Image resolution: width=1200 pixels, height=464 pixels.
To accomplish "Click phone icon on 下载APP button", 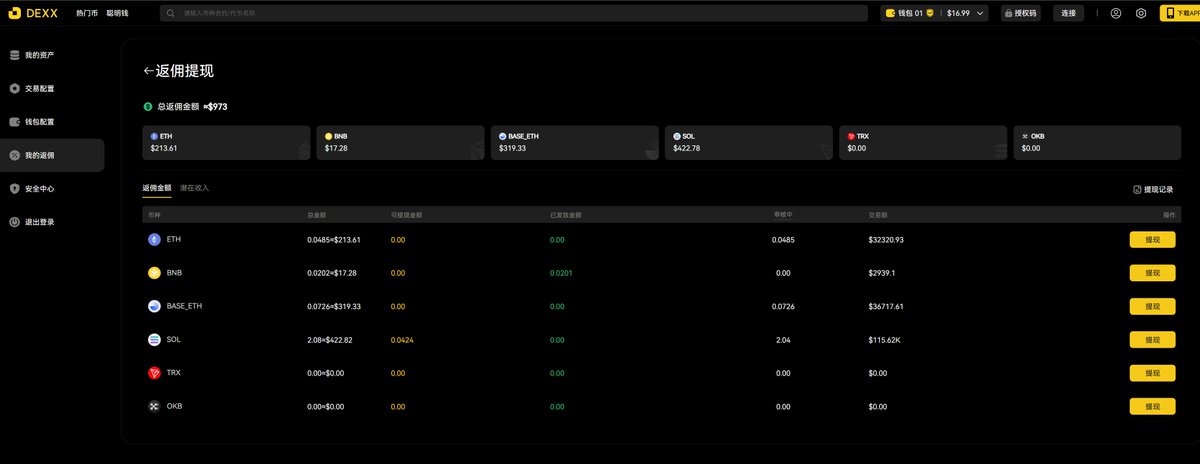I will [1168, 13].
